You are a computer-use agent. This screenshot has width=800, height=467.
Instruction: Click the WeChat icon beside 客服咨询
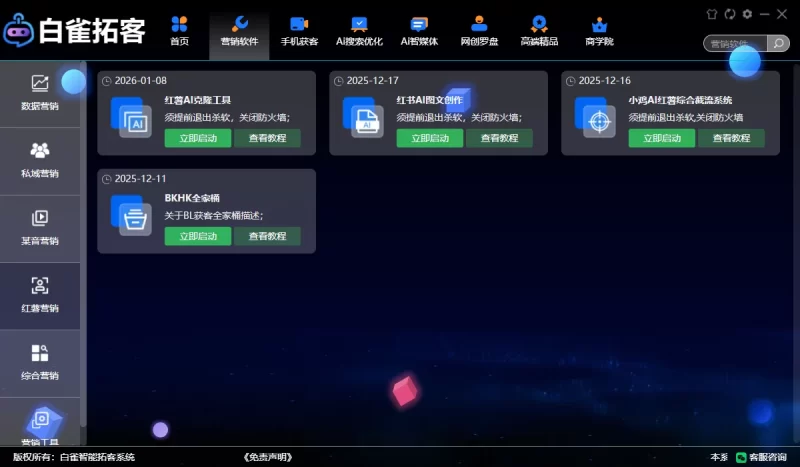pyautogui.click(x=741, y=457)
